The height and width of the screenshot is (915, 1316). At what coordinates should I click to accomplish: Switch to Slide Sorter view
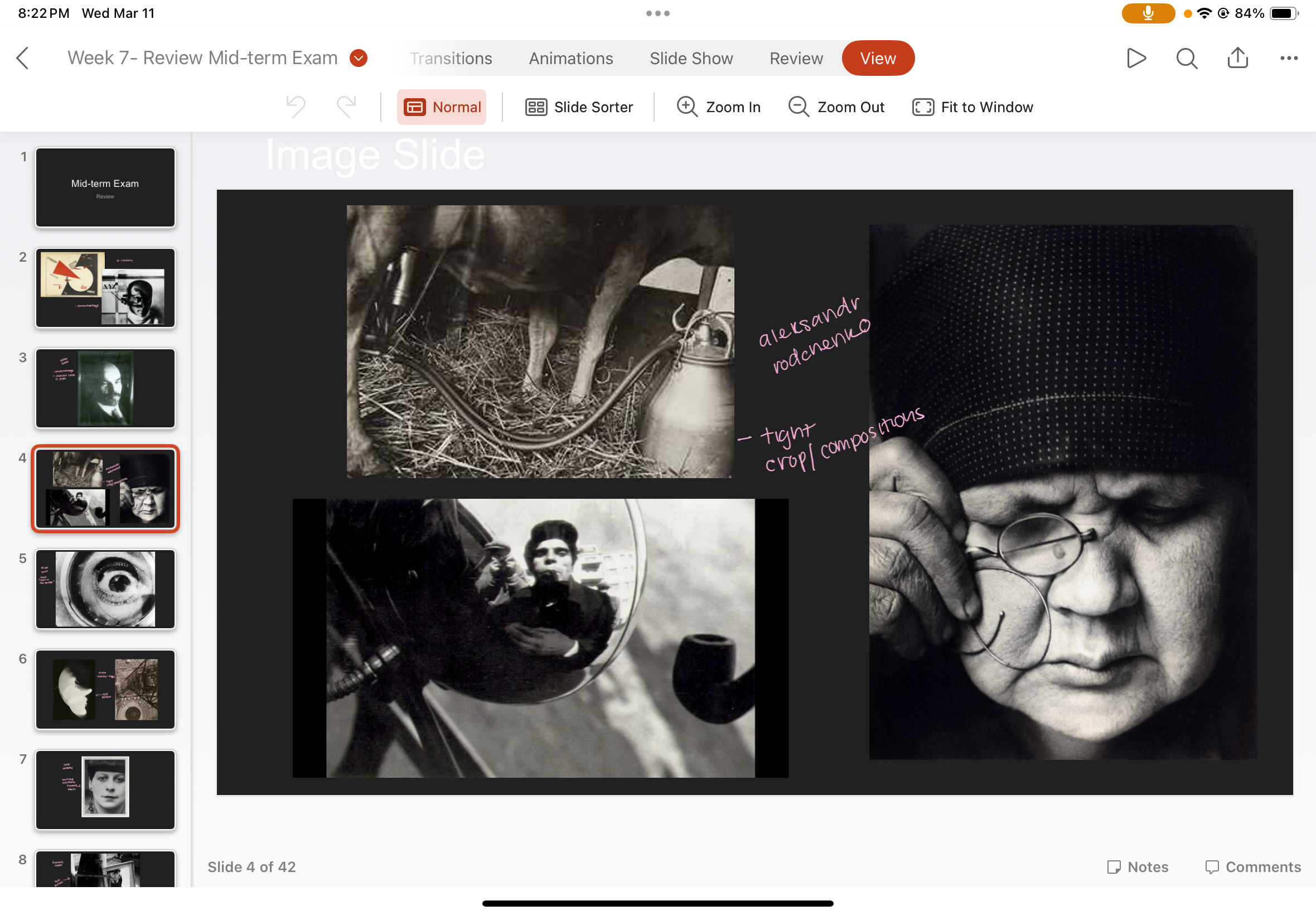point(579,107)
